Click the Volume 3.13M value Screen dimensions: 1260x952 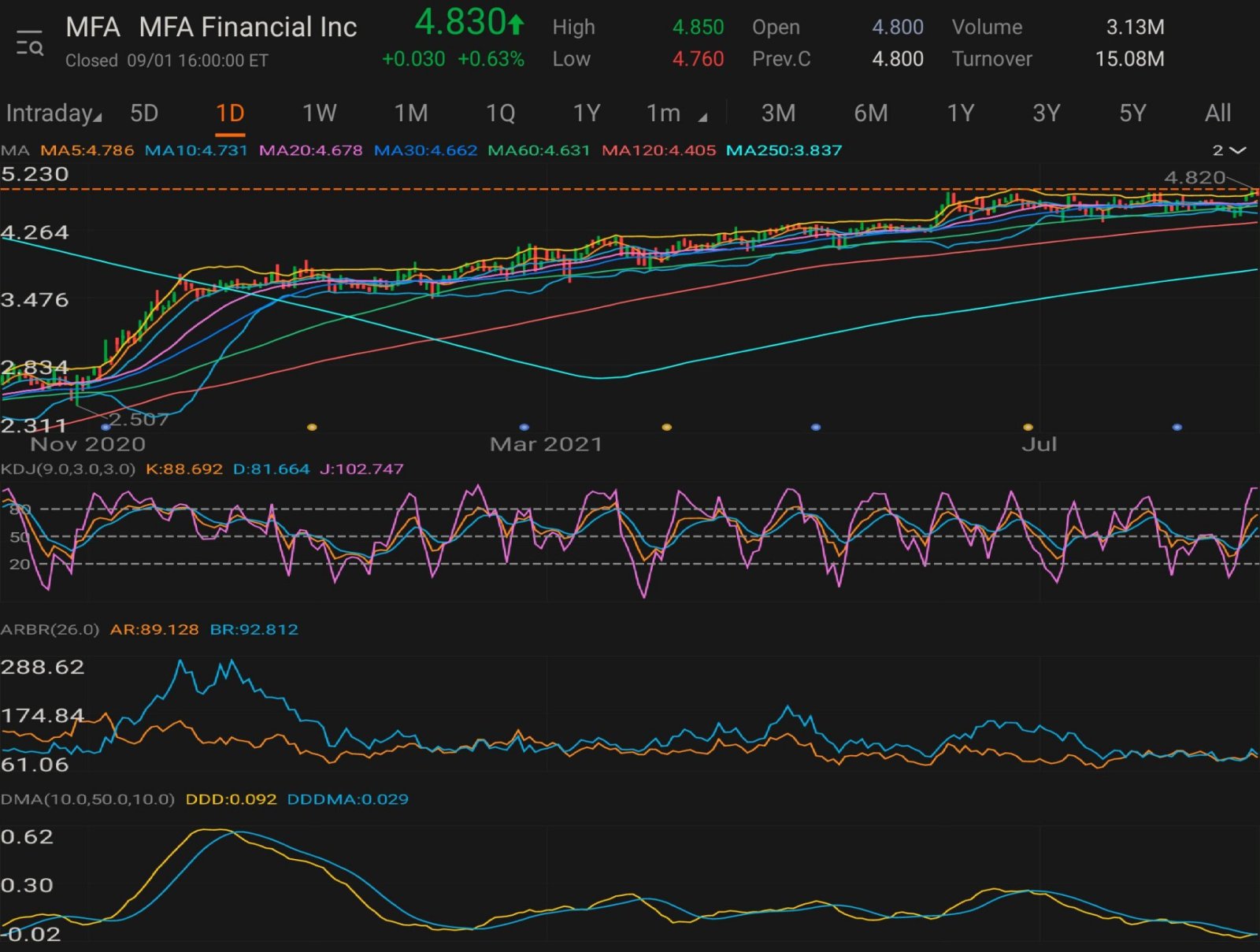(x=1135, y=27)
